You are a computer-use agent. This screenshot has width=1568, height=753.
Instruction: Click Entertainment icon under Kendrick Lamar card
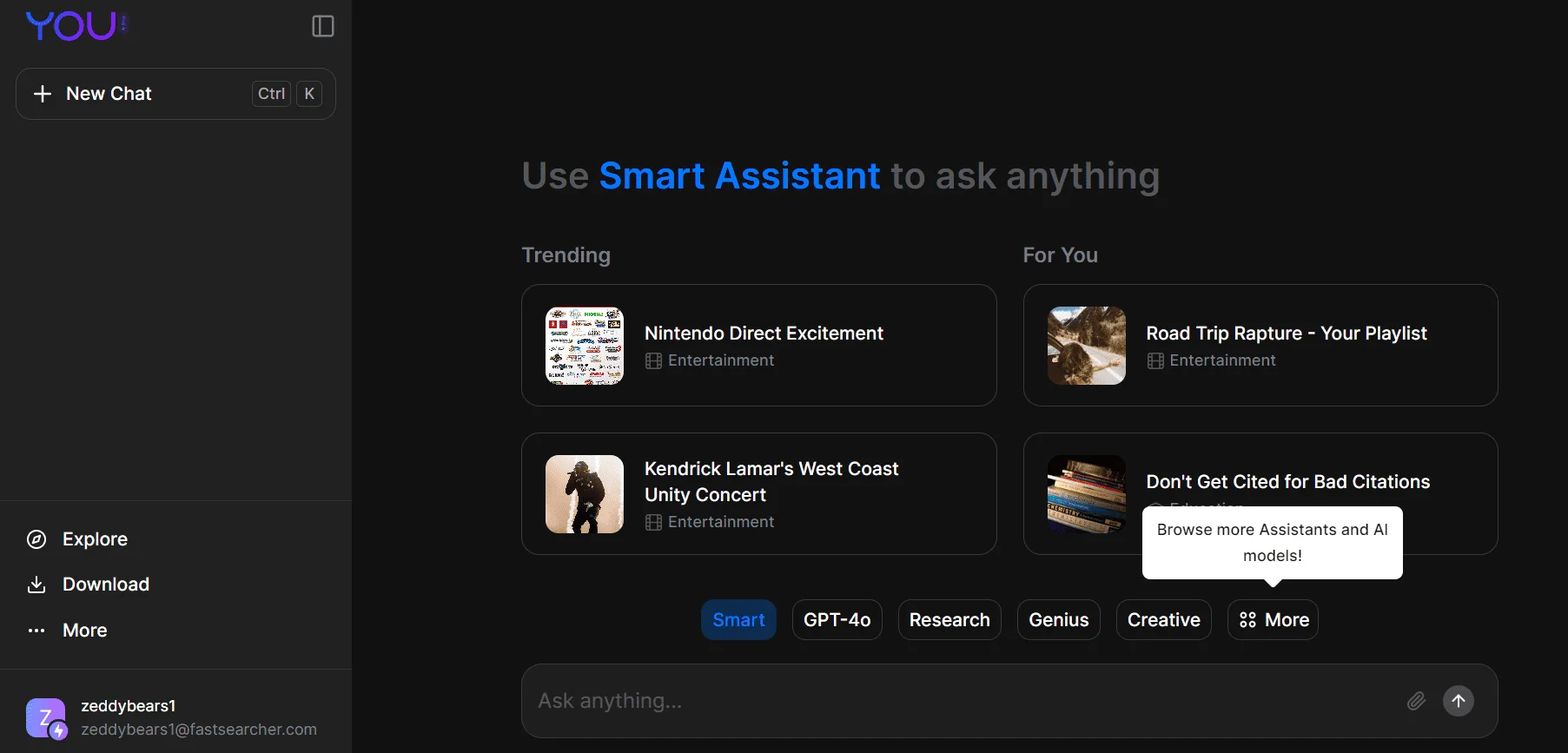654,523
